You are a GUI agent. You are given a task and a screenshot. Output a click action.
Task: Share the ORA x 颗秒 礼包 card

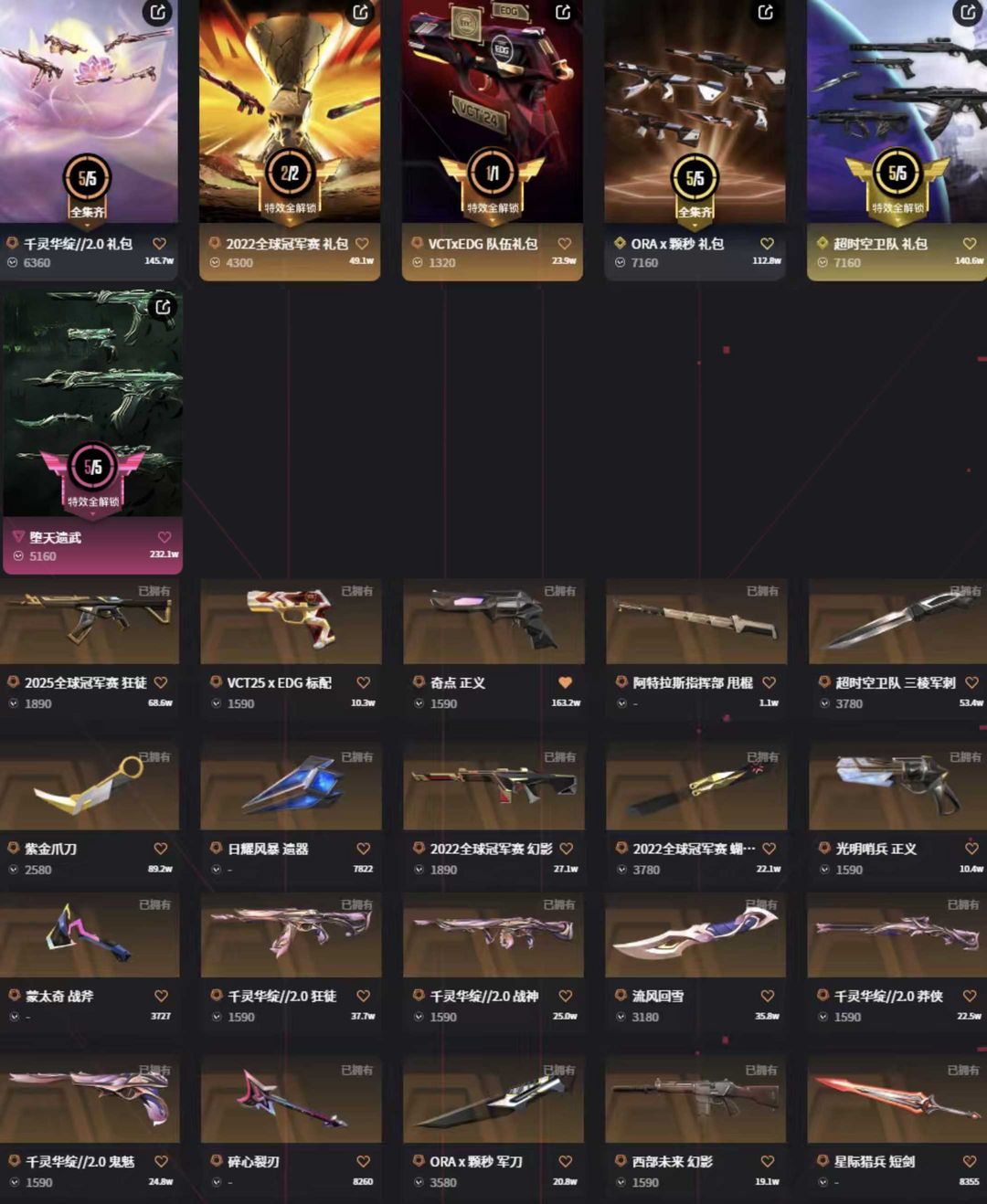coord(766,12)
